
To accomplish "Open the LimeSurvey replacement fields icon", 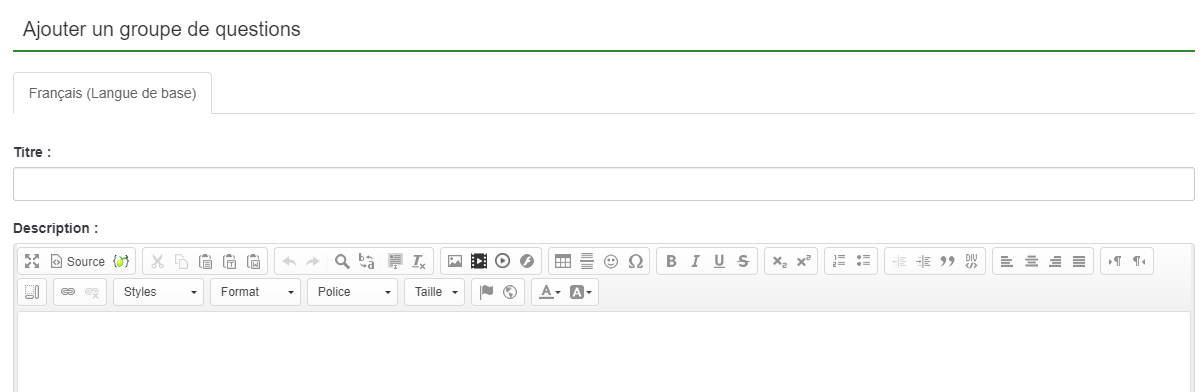I will click(121, 262).
